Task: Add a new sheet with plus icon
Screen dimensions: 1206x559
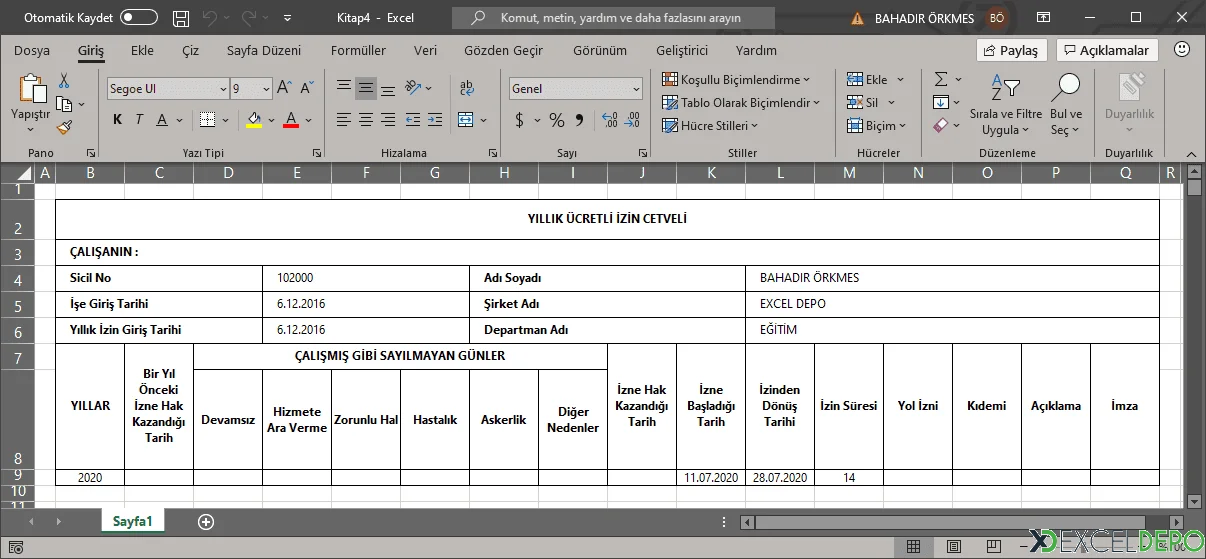Action: pos(206,522)
